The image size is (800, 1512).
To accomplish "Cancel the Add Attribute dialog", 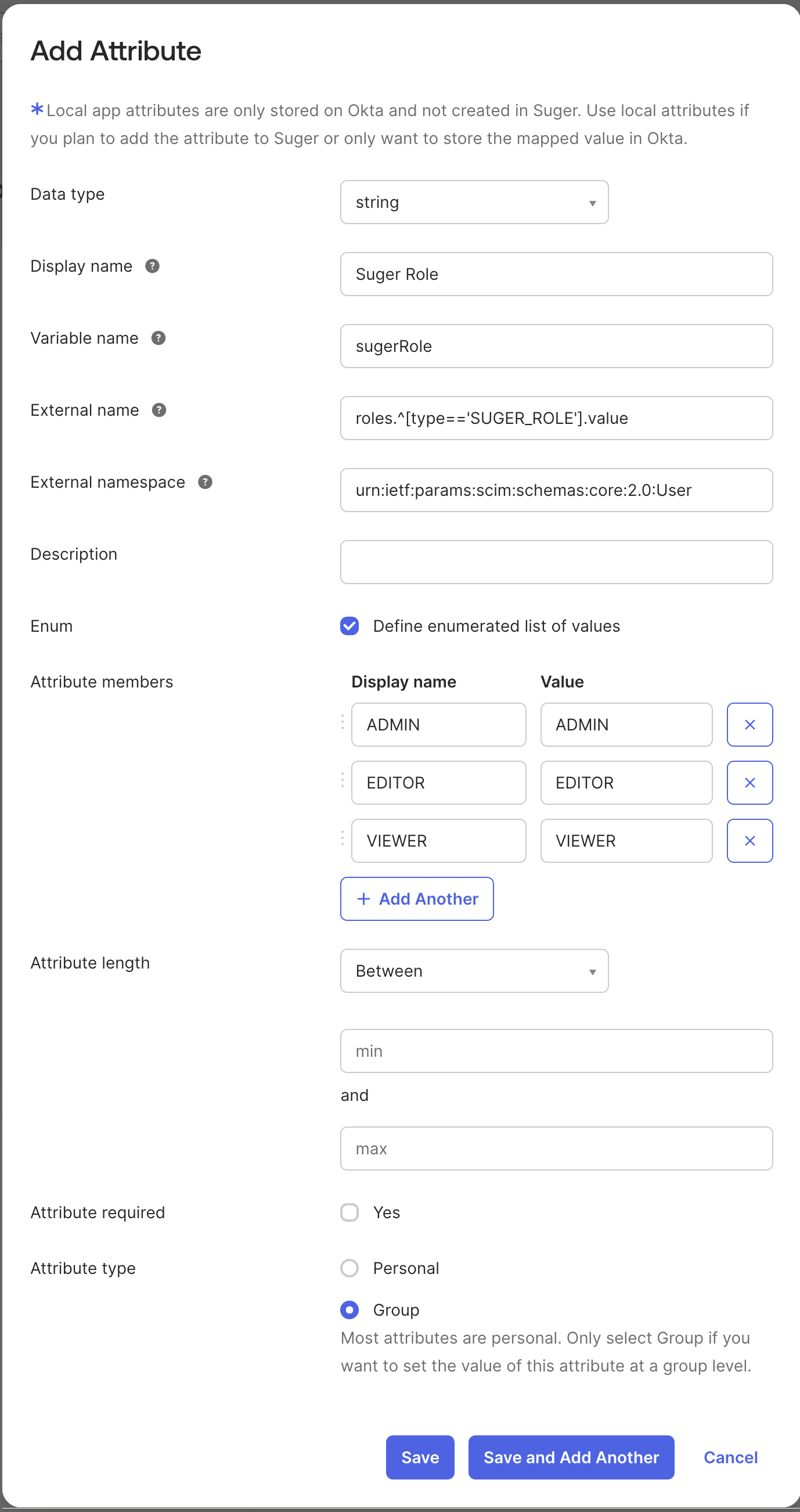I will click(x=730, y=1457).
